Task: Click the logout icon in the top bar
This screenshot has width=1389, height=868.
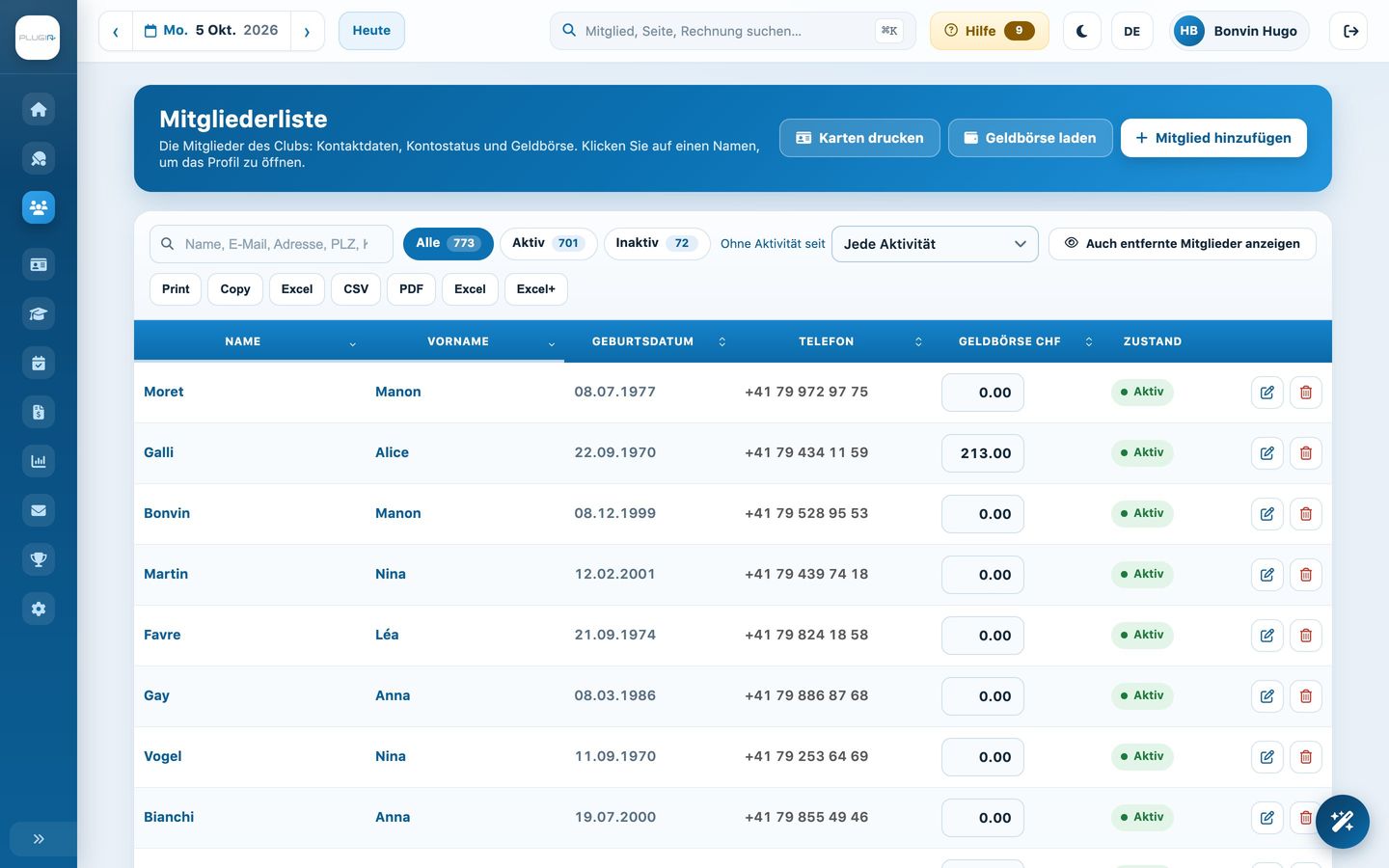Action: tap(1350, 31)
